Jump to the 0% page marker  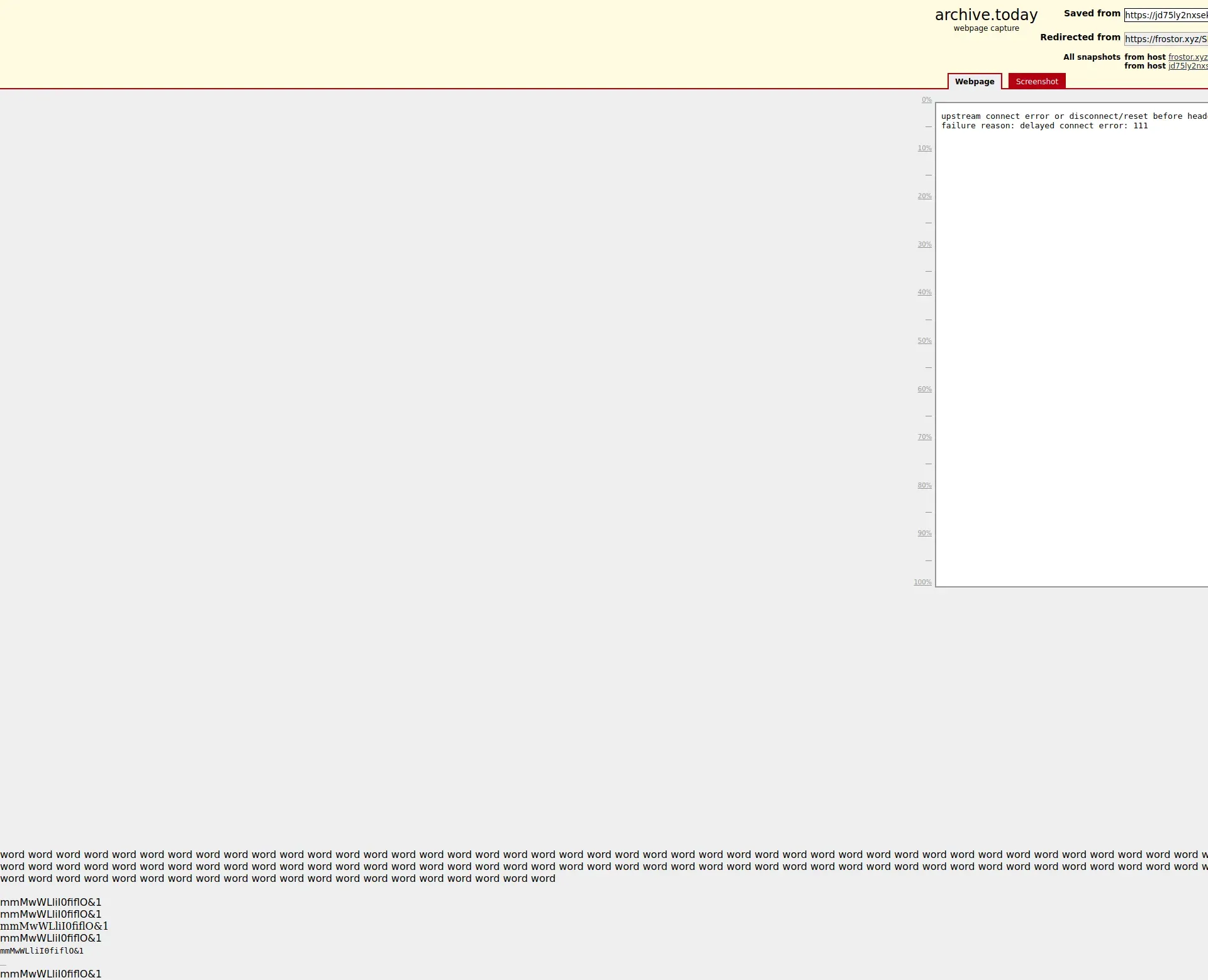pos(927,100)
